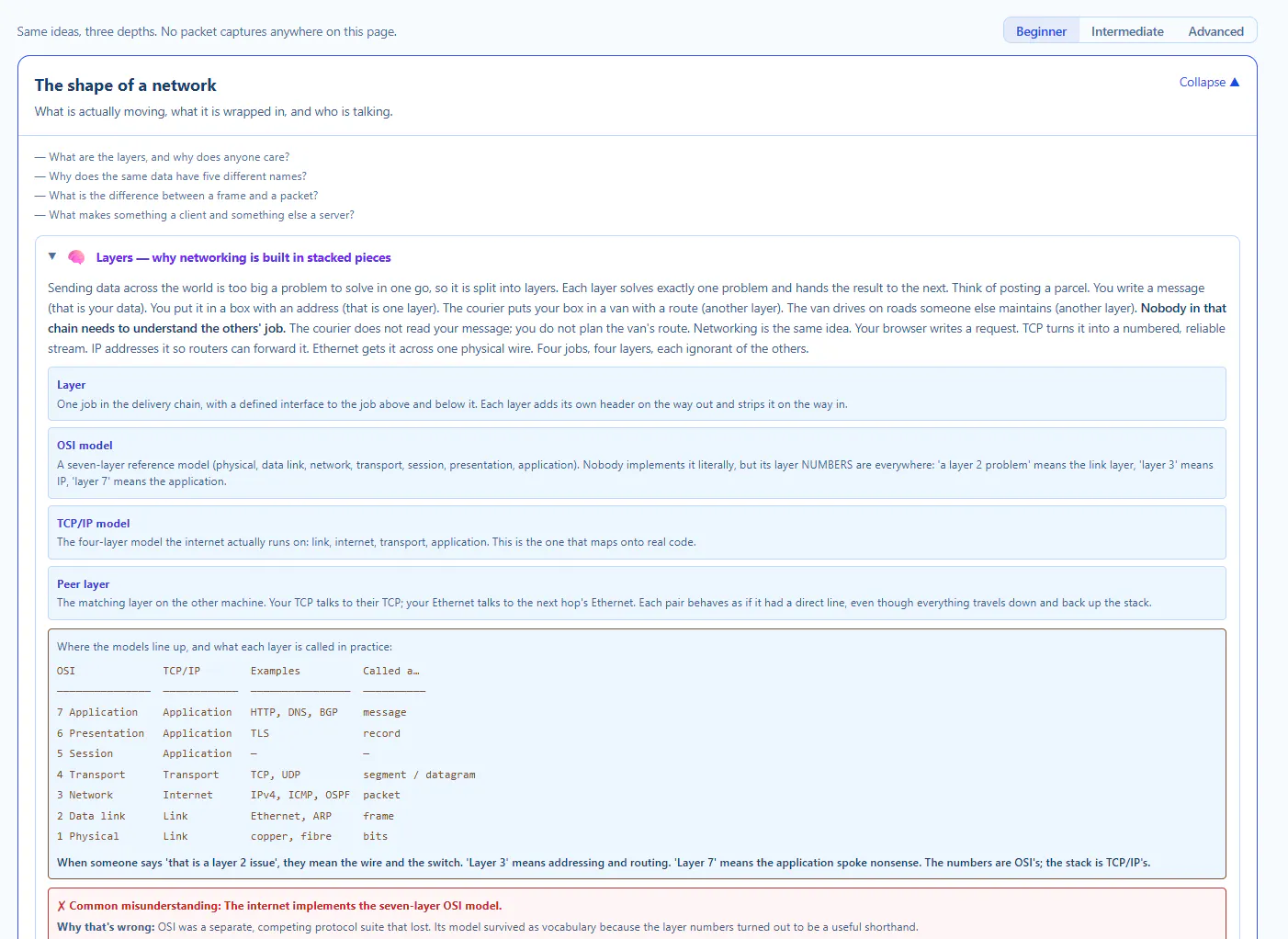This screenshot has width=1288, height=939.
Task: Click '1 Physical' in the OSI column
Action: coord(88,836)
